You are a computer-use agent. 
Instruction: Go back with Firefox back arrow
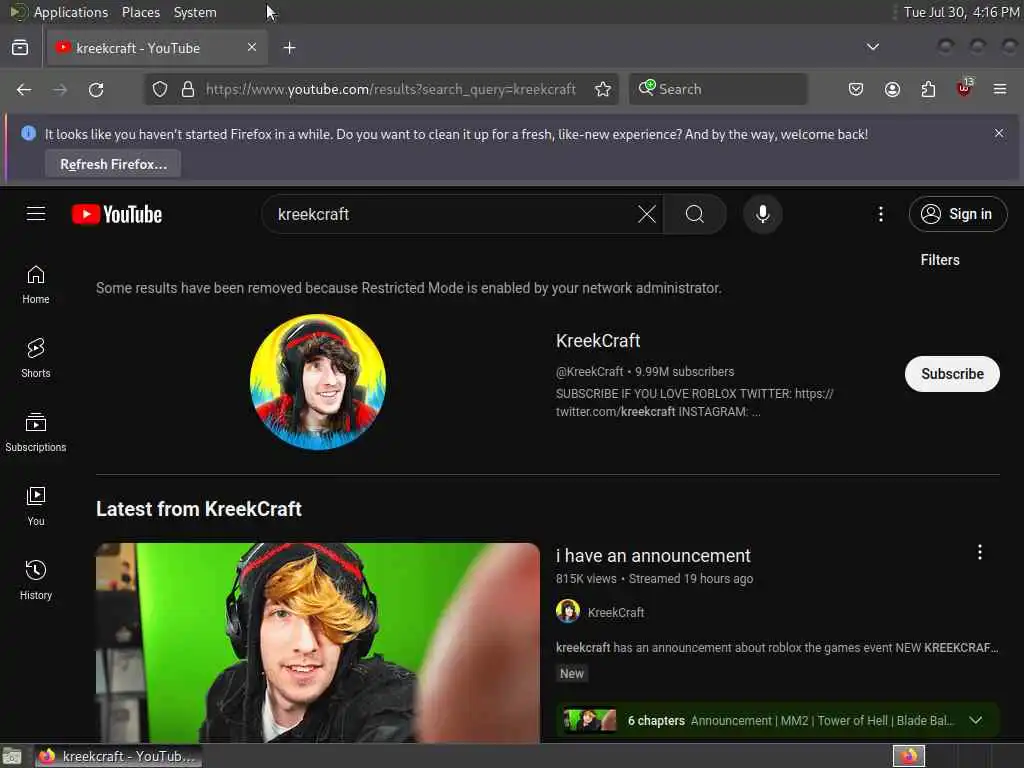[x=24, y=89]
